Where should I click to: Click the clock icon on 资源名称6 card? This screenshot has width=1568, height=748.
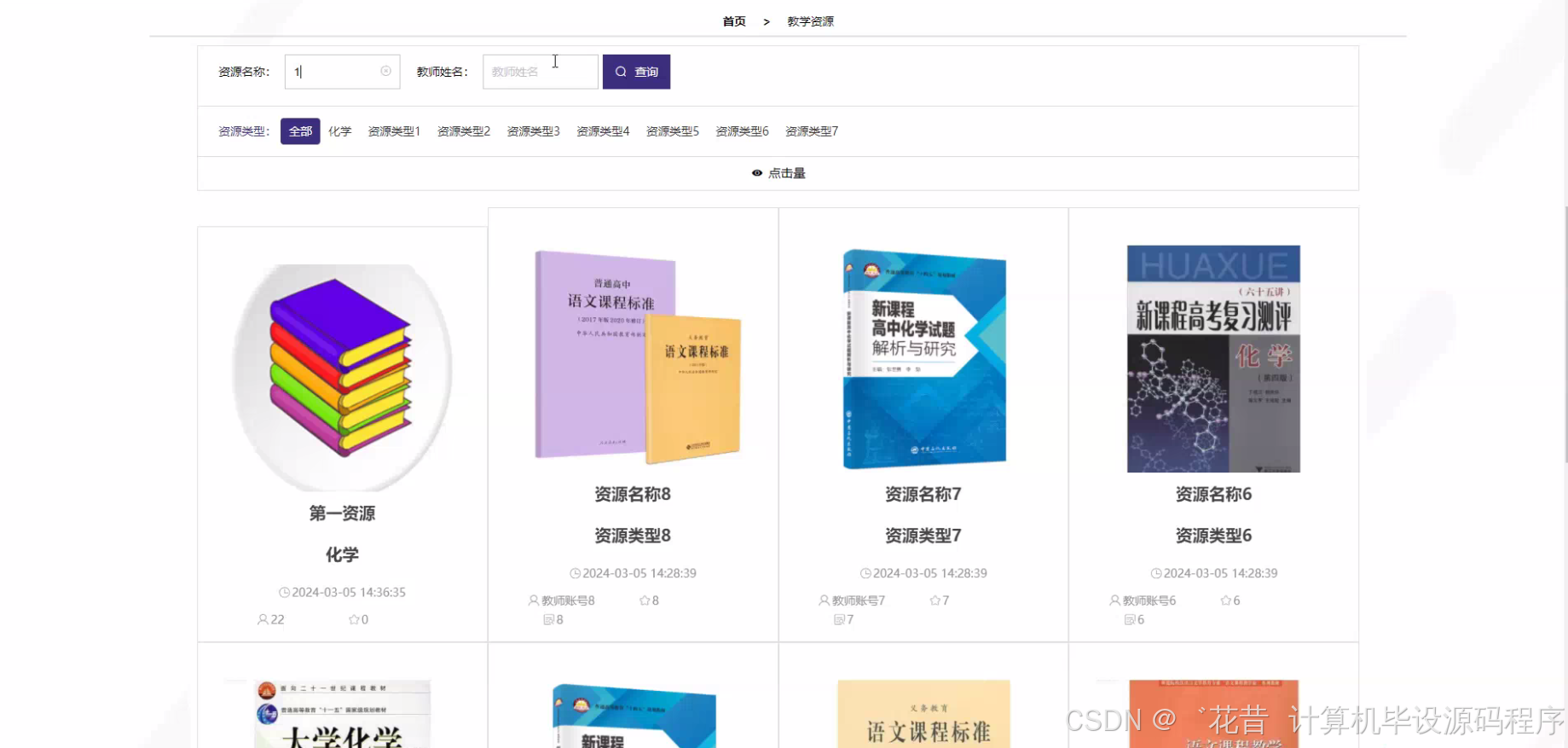coord(1156,574)
